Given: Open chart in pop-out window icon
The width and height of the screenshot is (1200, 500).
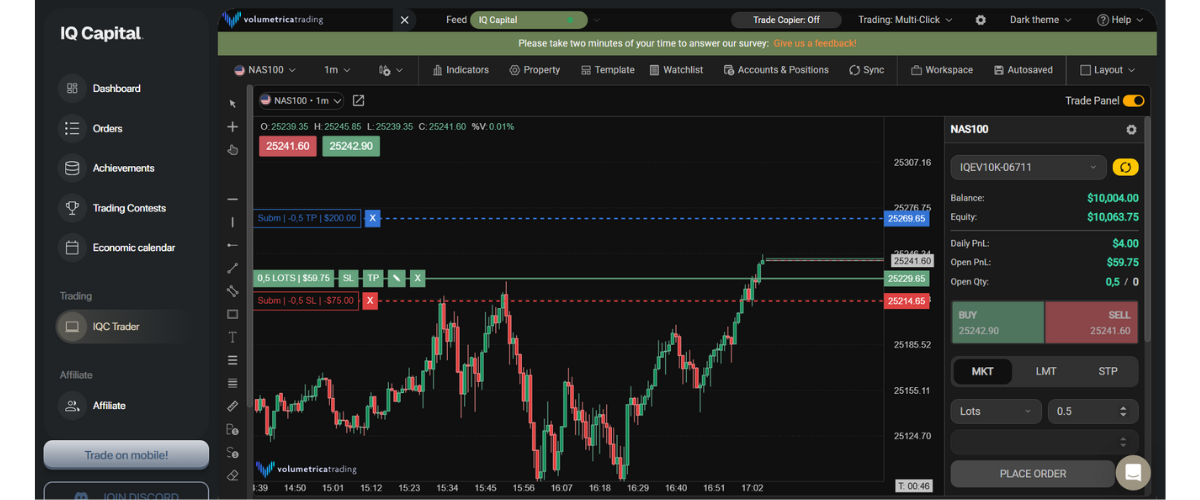Looking at the screenshot, I should point(359,100).
